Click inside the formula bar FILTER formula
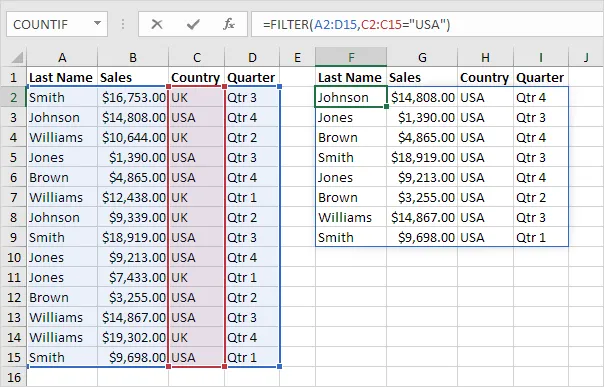604x387 pixels. pos(356,24)
